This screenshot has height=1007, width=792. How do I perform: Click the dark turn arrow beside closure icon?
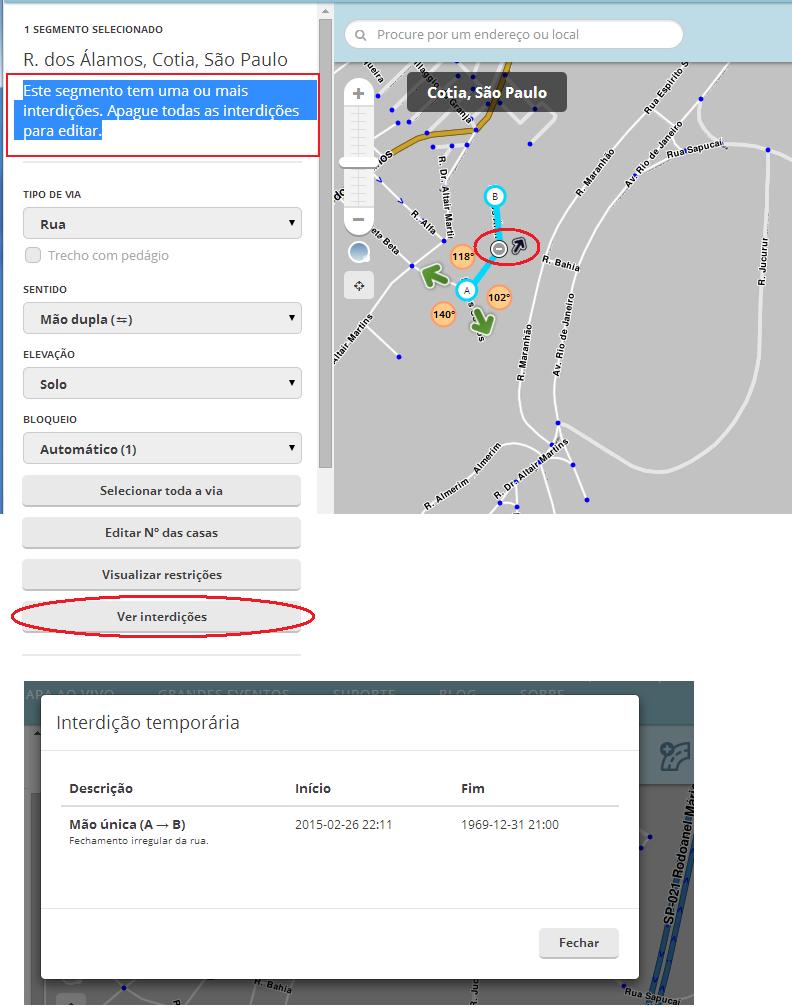(x=518, y=245)
